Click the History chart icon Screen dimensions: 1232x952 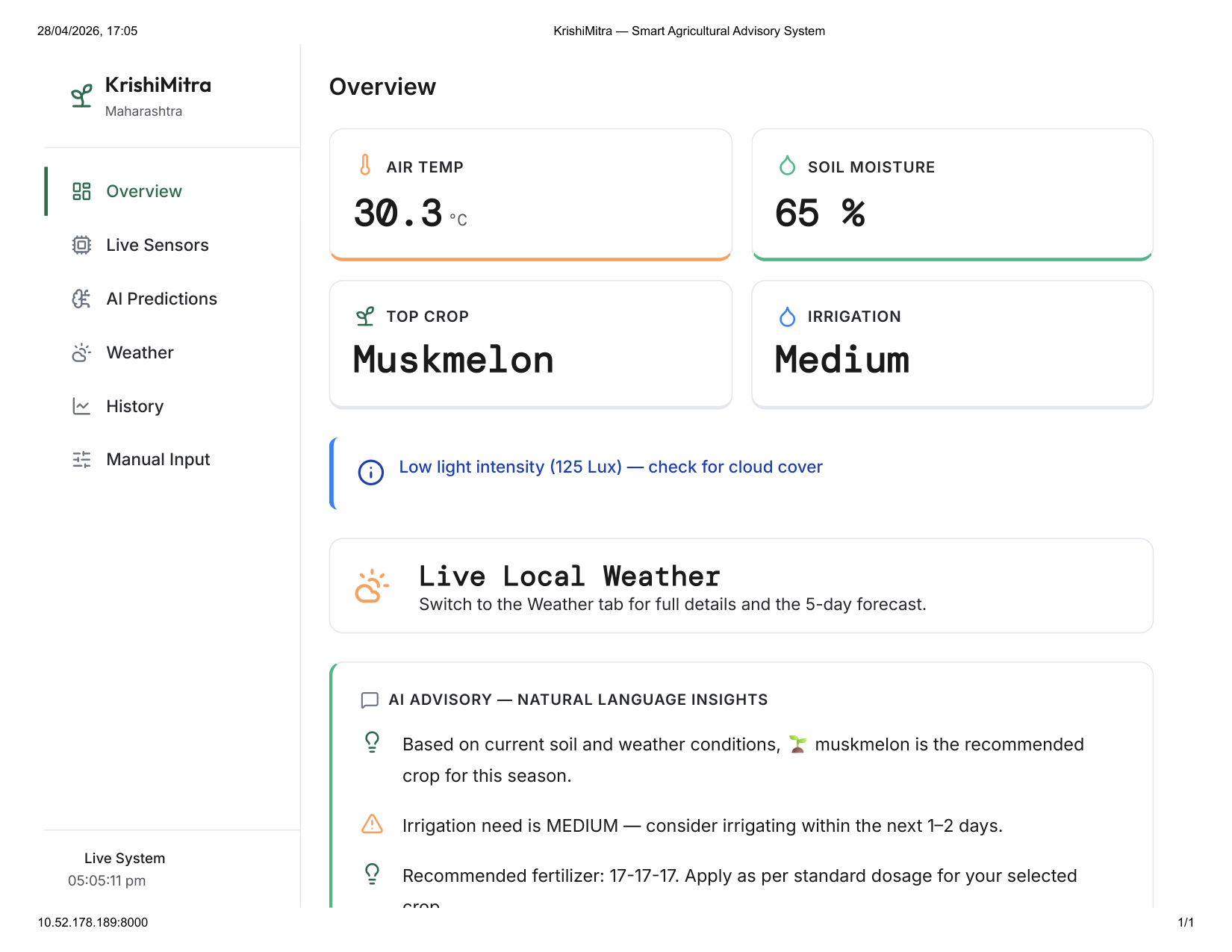click(x=81, y=406)
